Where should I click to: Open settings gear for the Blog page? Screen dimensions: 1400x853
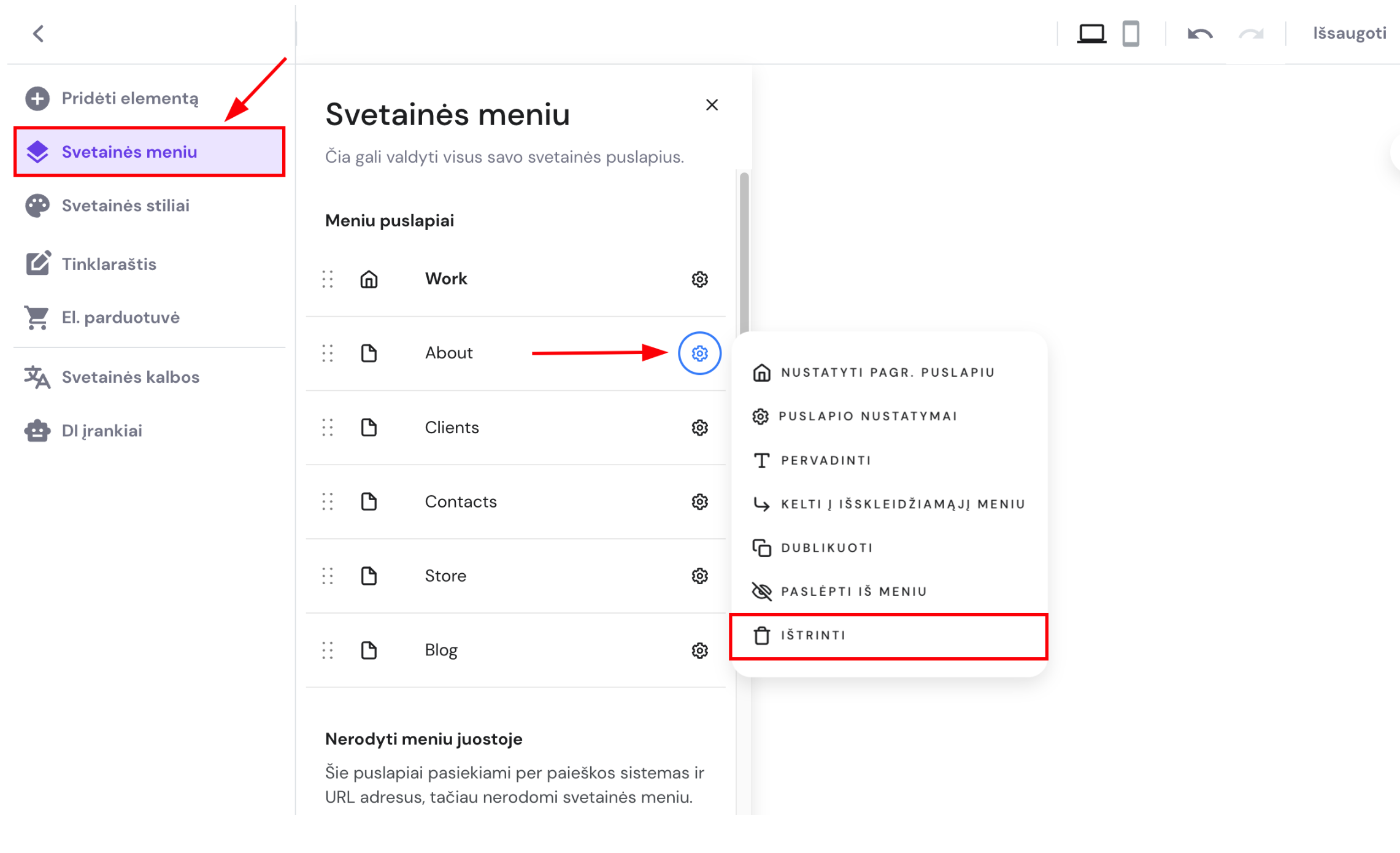tap(699, 650)
